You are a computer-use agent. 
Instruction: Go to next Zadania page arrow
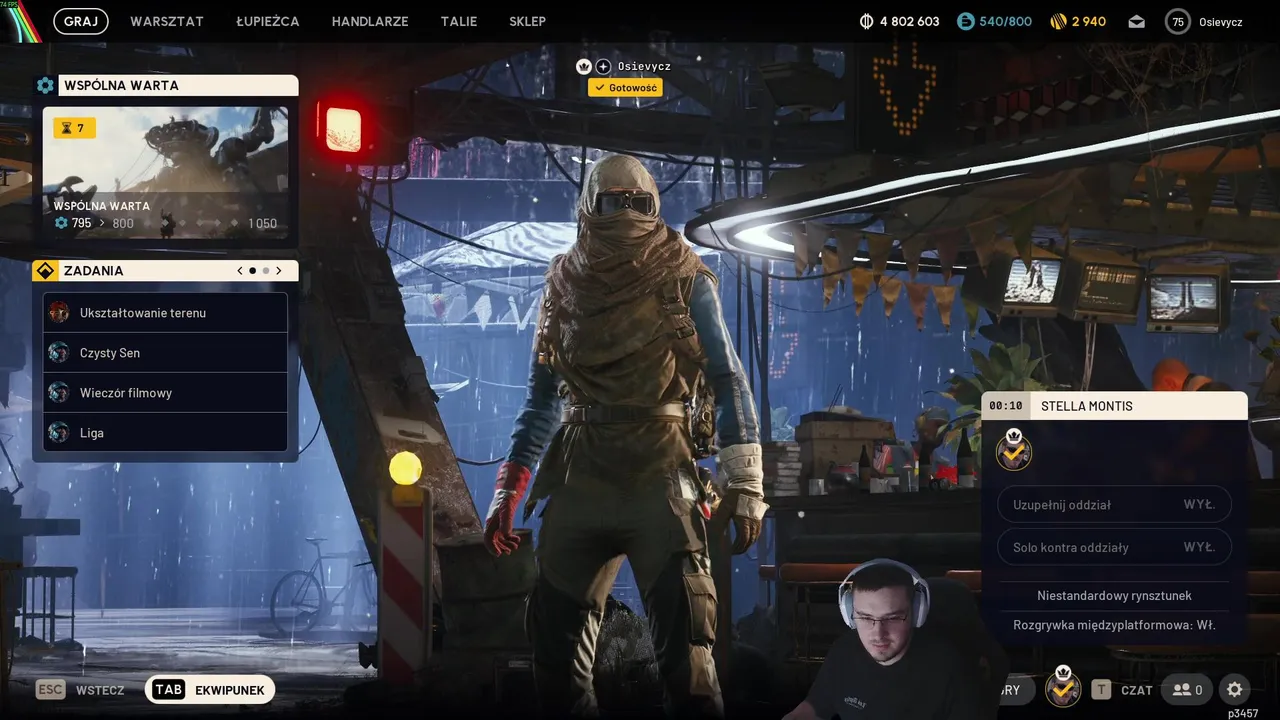(279, 271)
